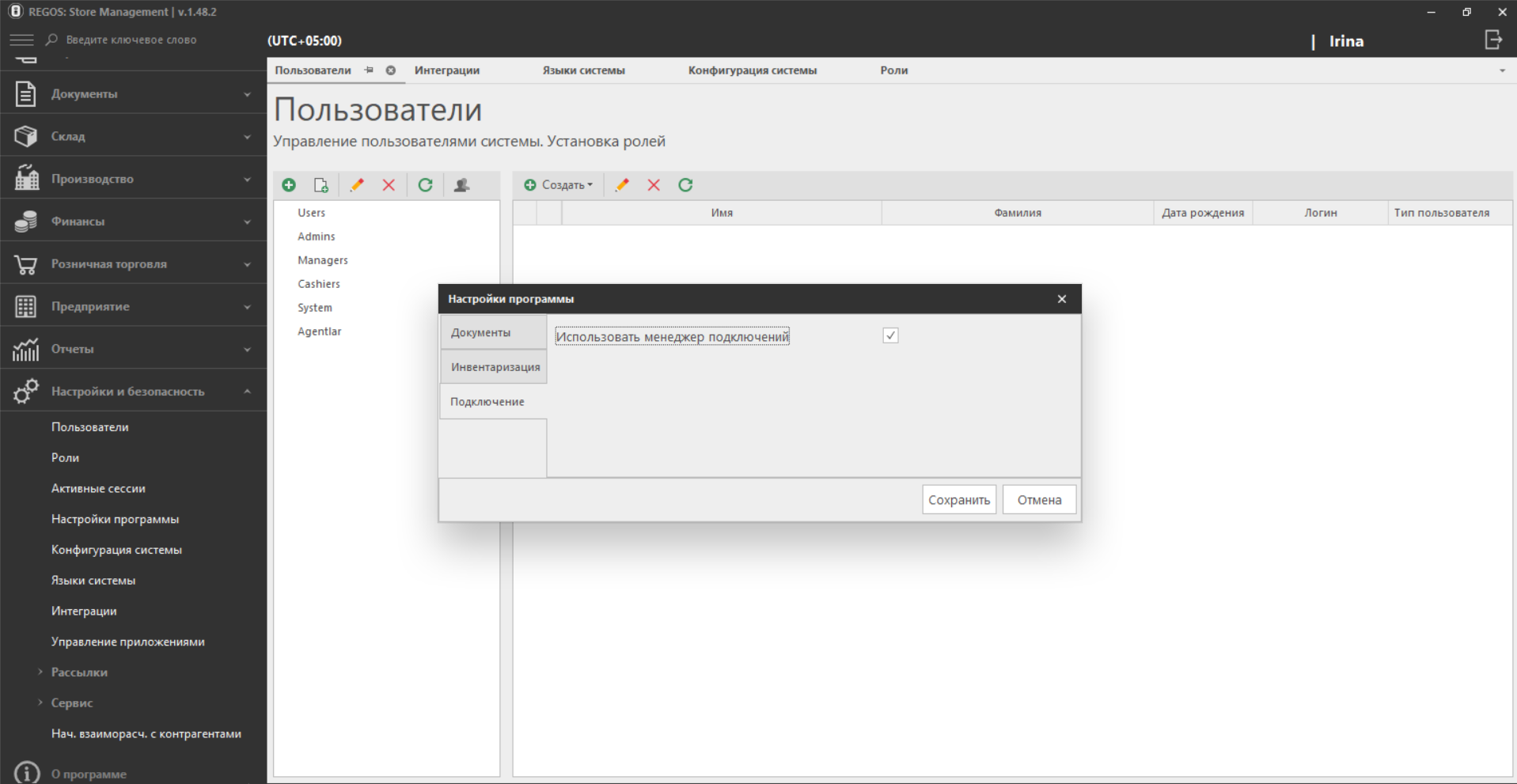Click the user silhouette icon in toolbar
Image resolution: width=1517 pixels, height=784 pixels.
click(x=461, y=185)
